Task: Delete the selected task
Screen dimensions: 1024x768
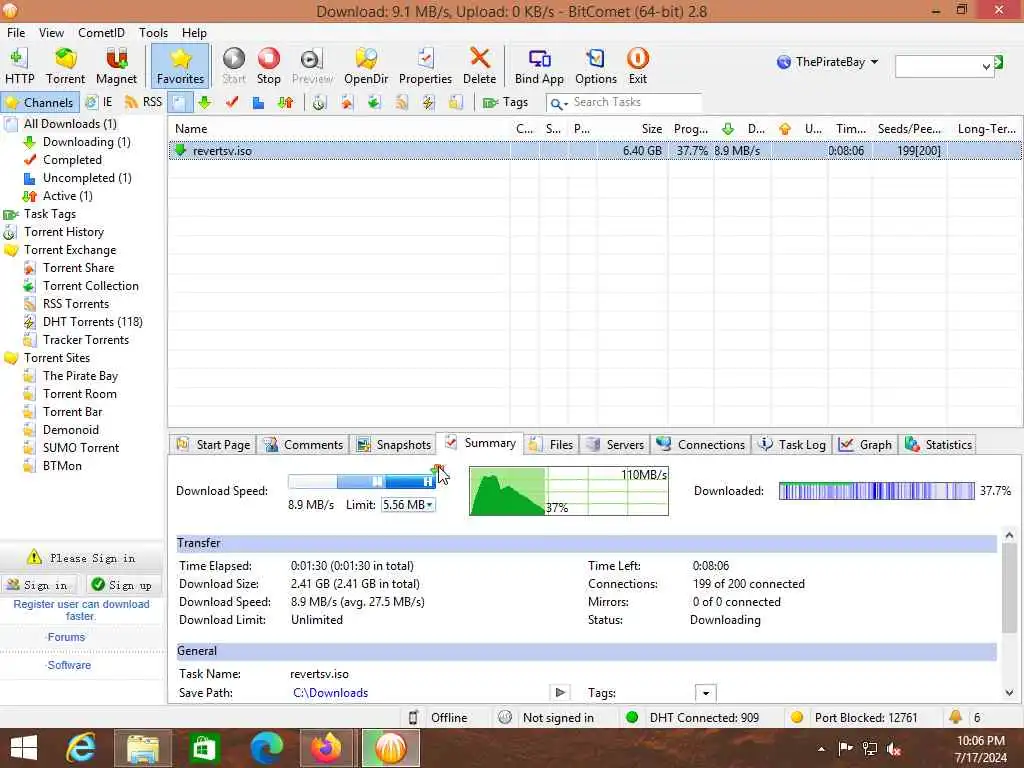Action: coord(479,66)
